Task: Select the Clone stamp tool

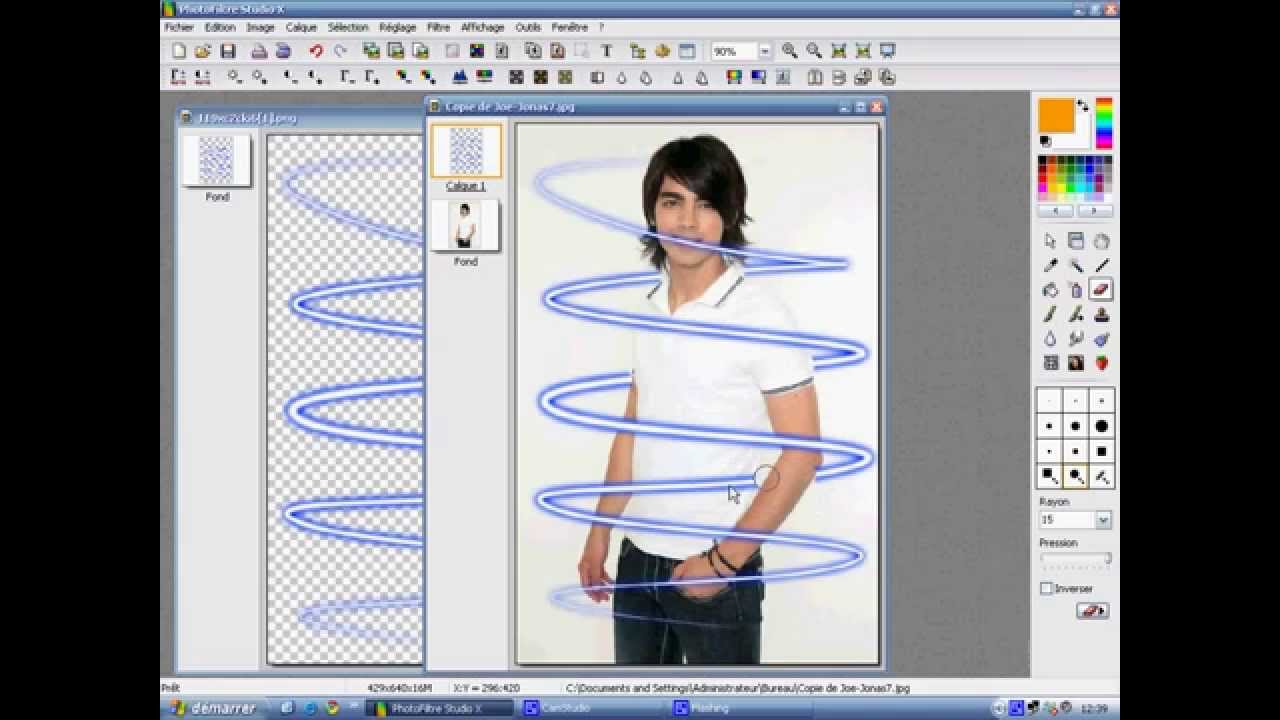Action: click(1101, 315)
